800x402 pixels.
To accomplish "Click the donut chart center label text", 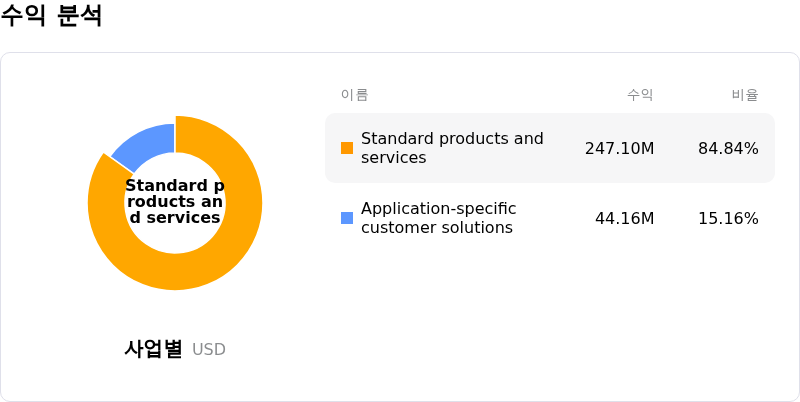I will click(175, 202).
